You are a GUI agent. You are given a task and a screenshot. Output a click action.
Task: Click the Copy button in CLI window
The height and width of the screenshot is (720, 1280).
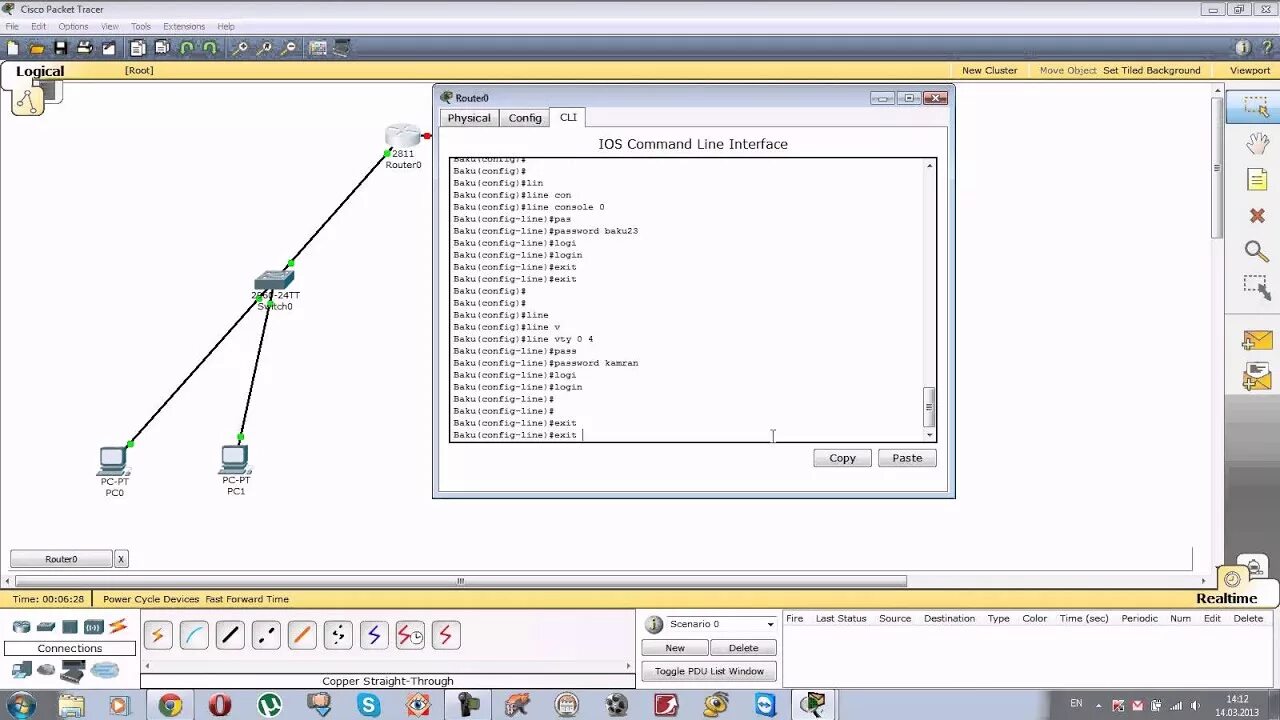tap(842, 458)
